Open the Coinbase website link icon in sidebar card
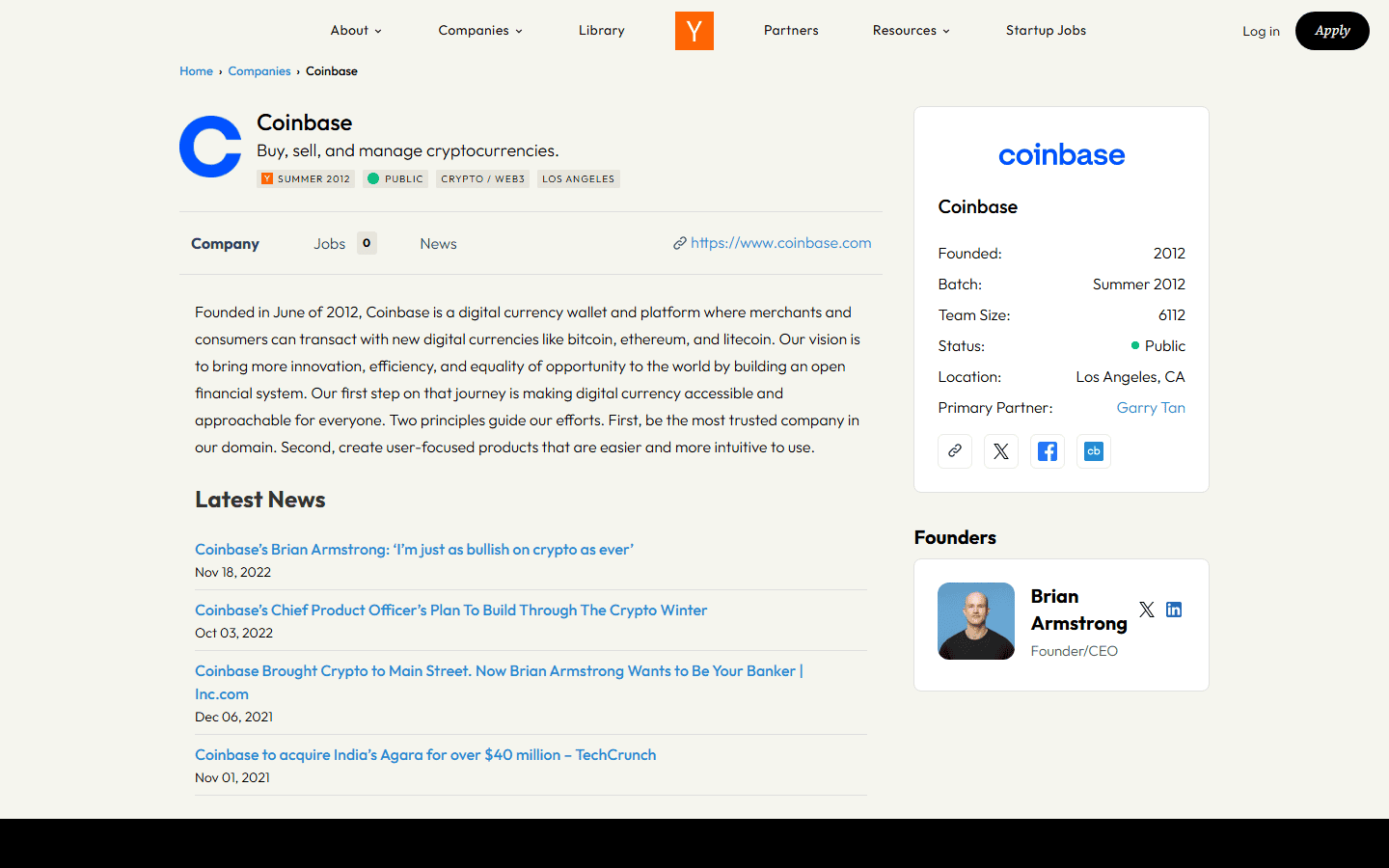 pyautogui.click(x=955, y=450)
